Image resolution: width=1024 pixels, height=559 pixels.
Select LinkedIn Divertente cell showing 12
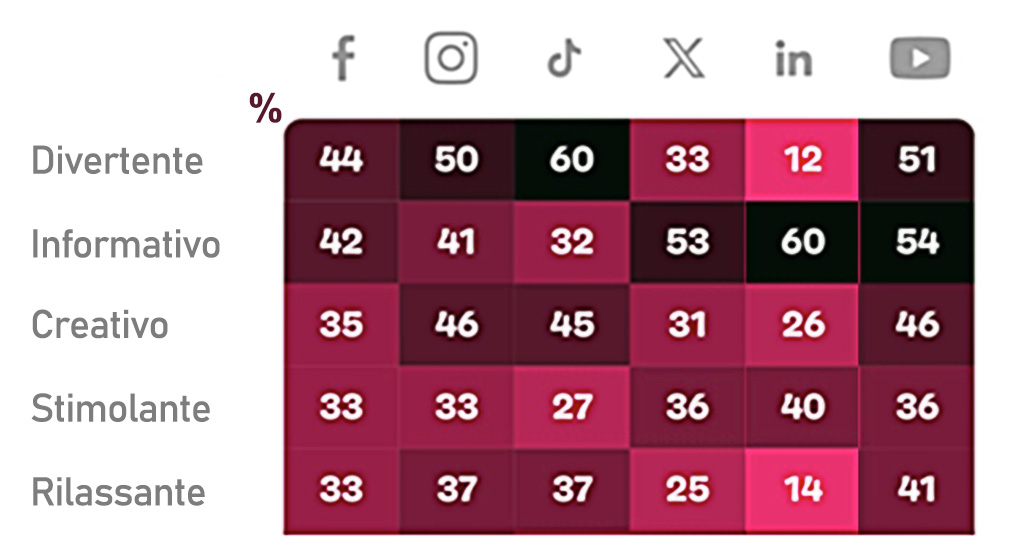[802, 160]
